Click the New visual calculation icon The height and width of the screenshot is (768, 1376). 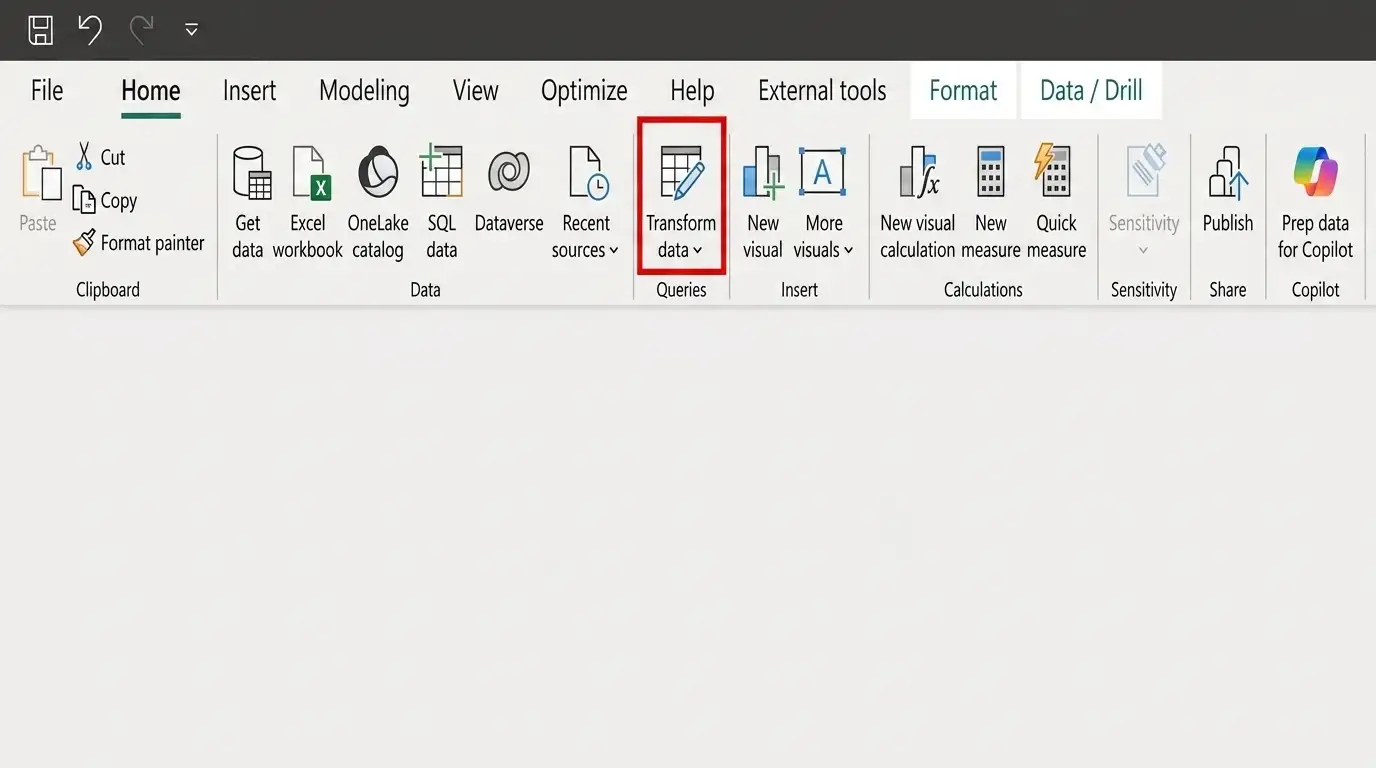919,172
